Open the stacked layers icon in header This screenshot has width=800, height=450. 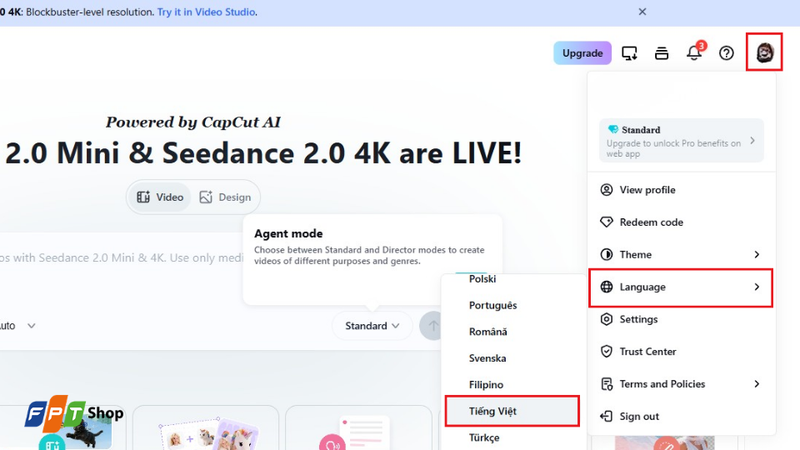coord(661,53)
